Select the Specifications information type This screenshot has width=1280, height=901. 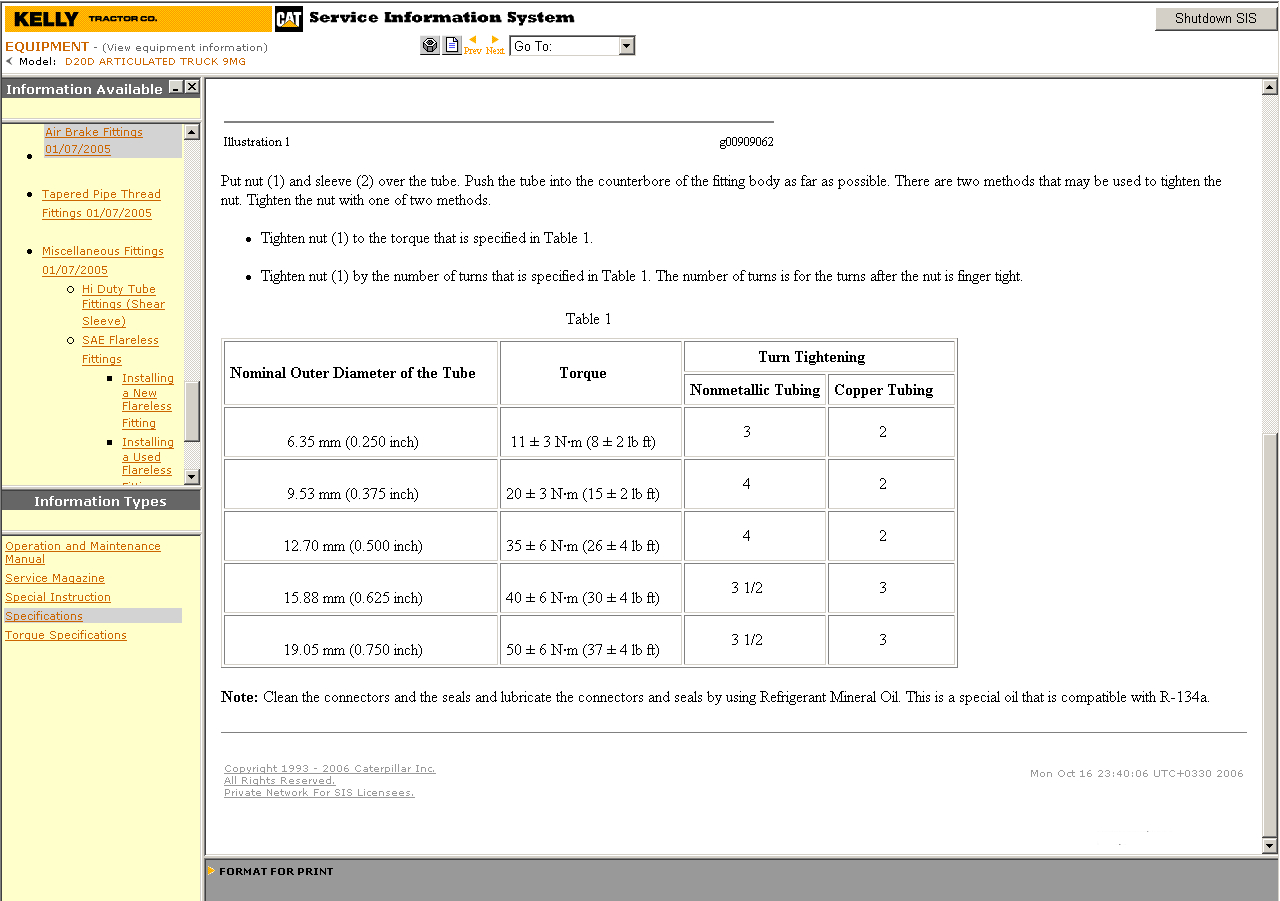click(x=44, y=616)
